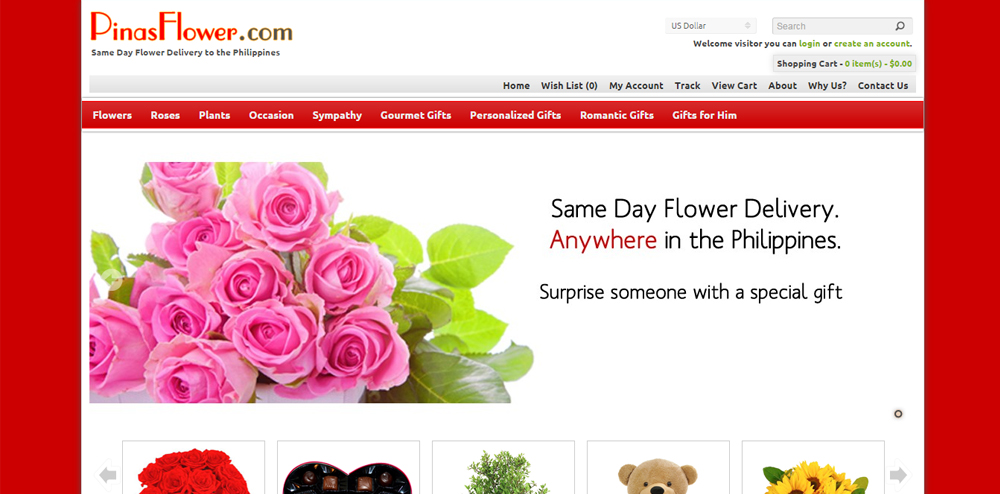This screenshot has height=494, width=1000.
Task: Click the right carousel arrow beside sunflowers
Action: point(899,474)
